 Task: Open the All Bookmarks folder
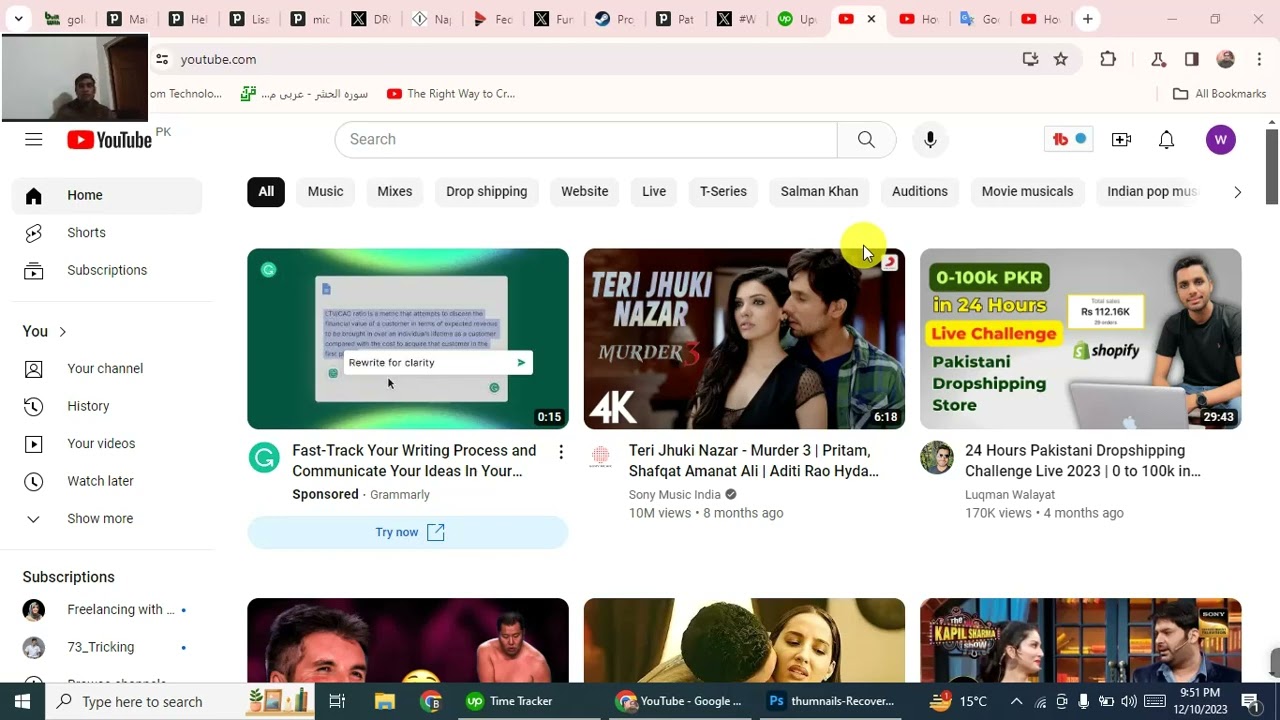pos(1219,94)
